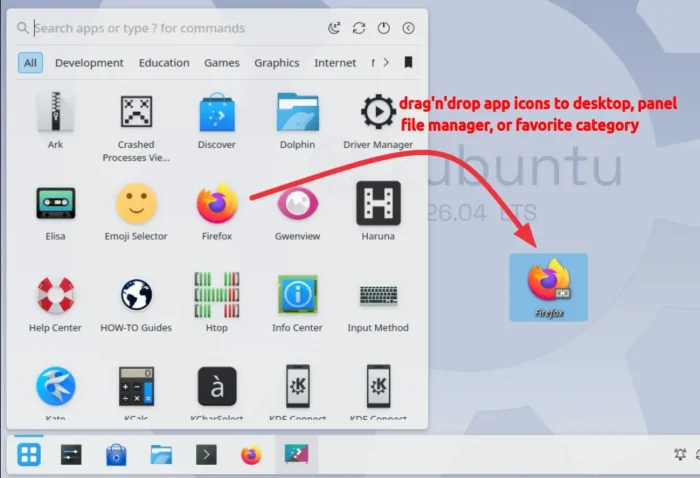
Task: Launch Konsole terminal from the panel
Action: (x=206, y=455)
